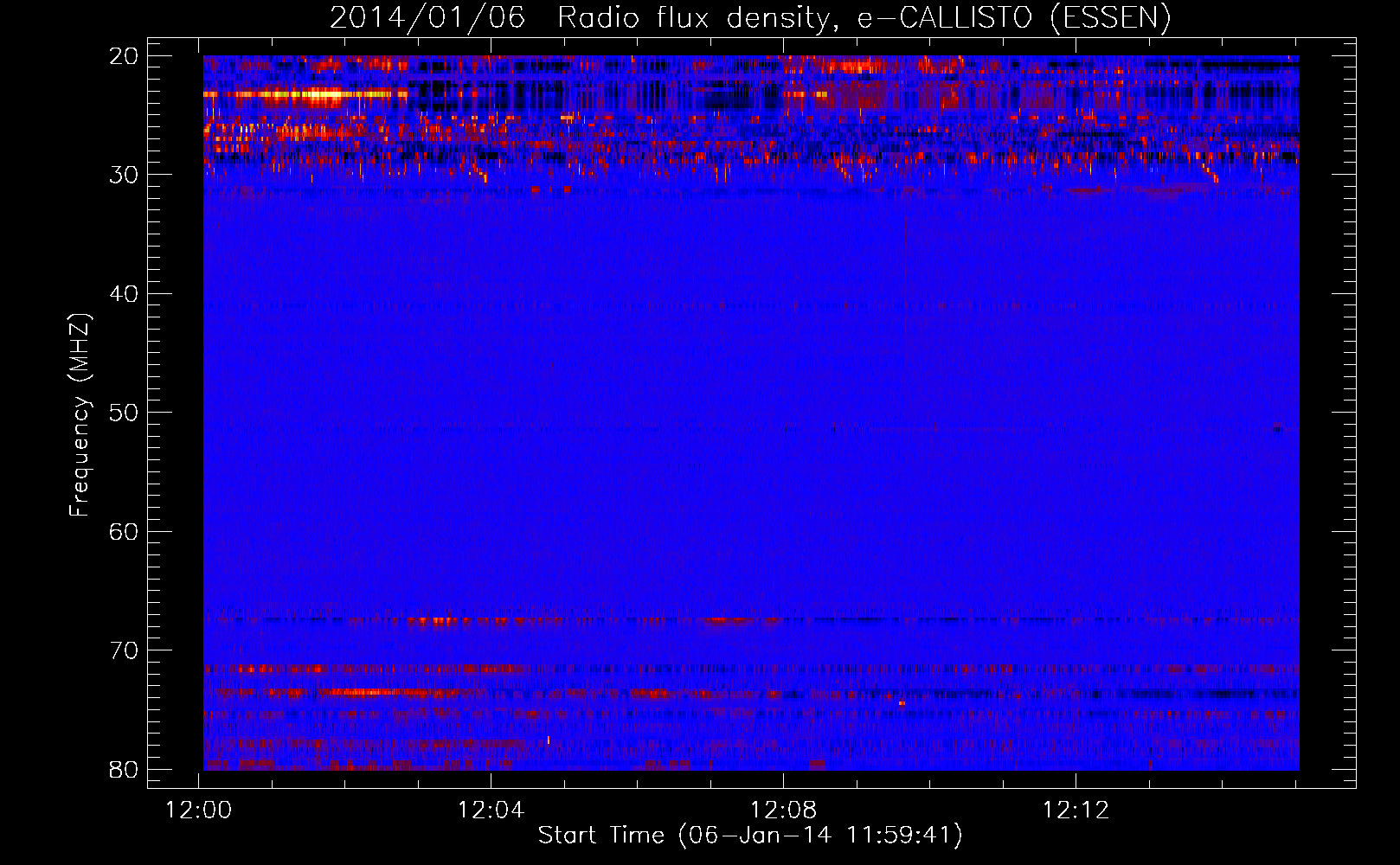Click the 40 frequency tick label

coord(124,294)
